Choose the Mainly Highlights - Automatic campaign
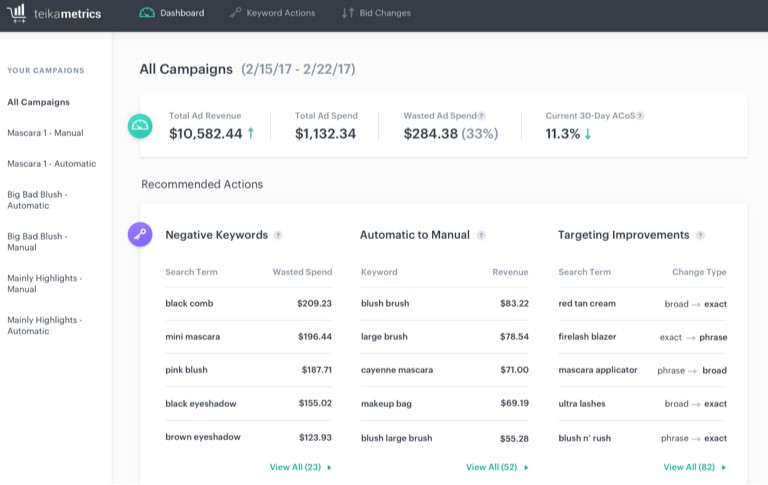 (45, 325)
